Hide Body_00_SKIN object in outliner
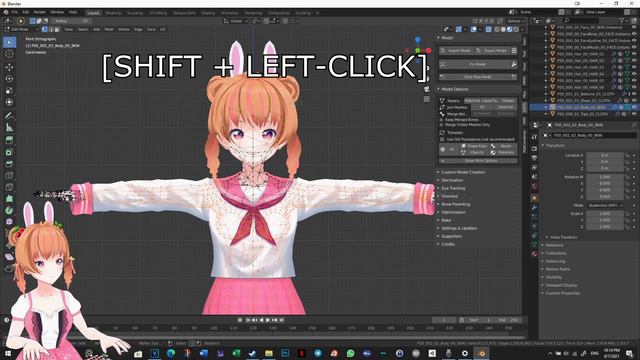The width and height of the screenshot is (640, 360). (634, 107)
